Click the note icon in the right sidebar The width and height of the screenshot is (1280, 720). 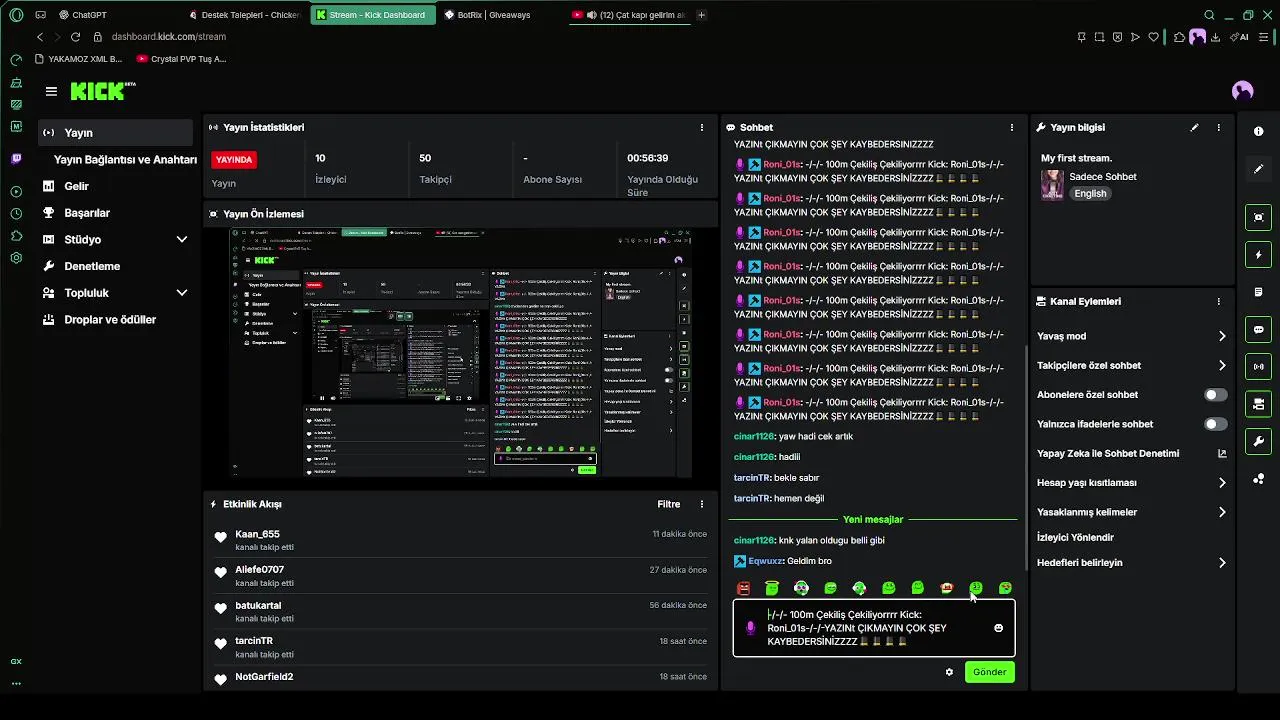coord(1258,292)
